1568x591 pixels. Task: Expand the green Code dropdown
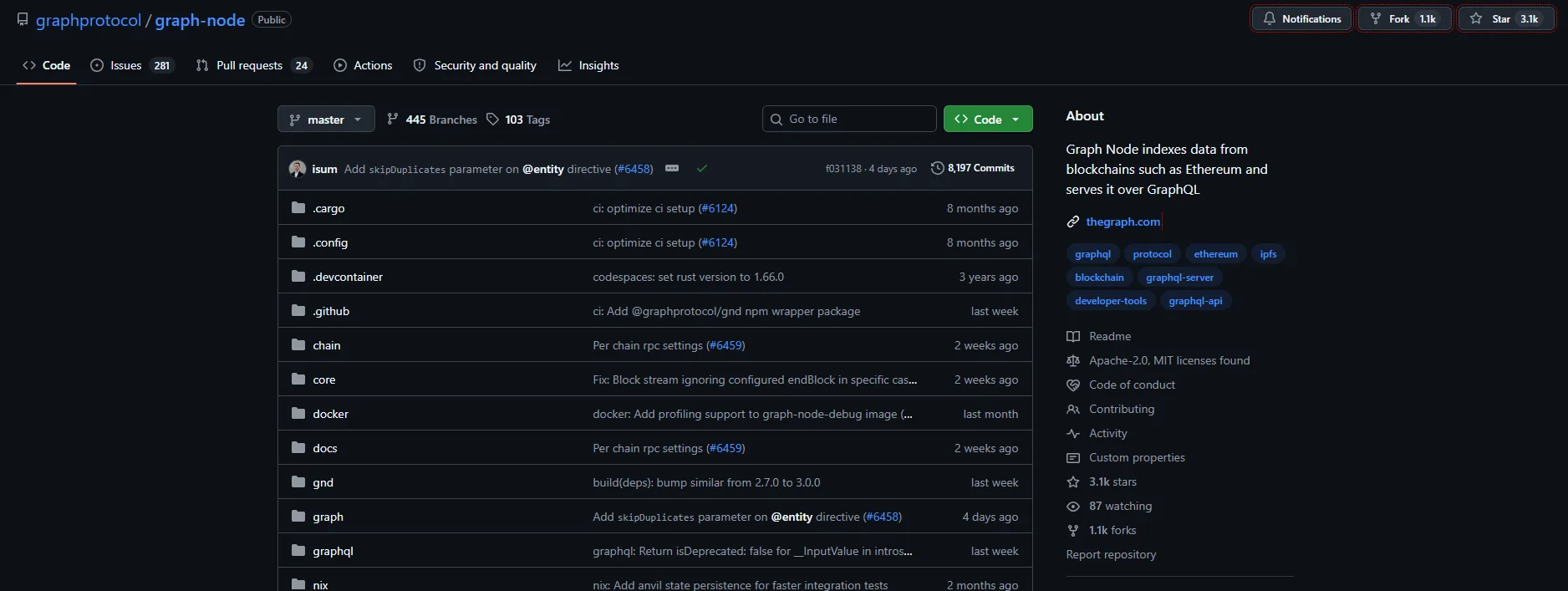[x=988, y=120]
